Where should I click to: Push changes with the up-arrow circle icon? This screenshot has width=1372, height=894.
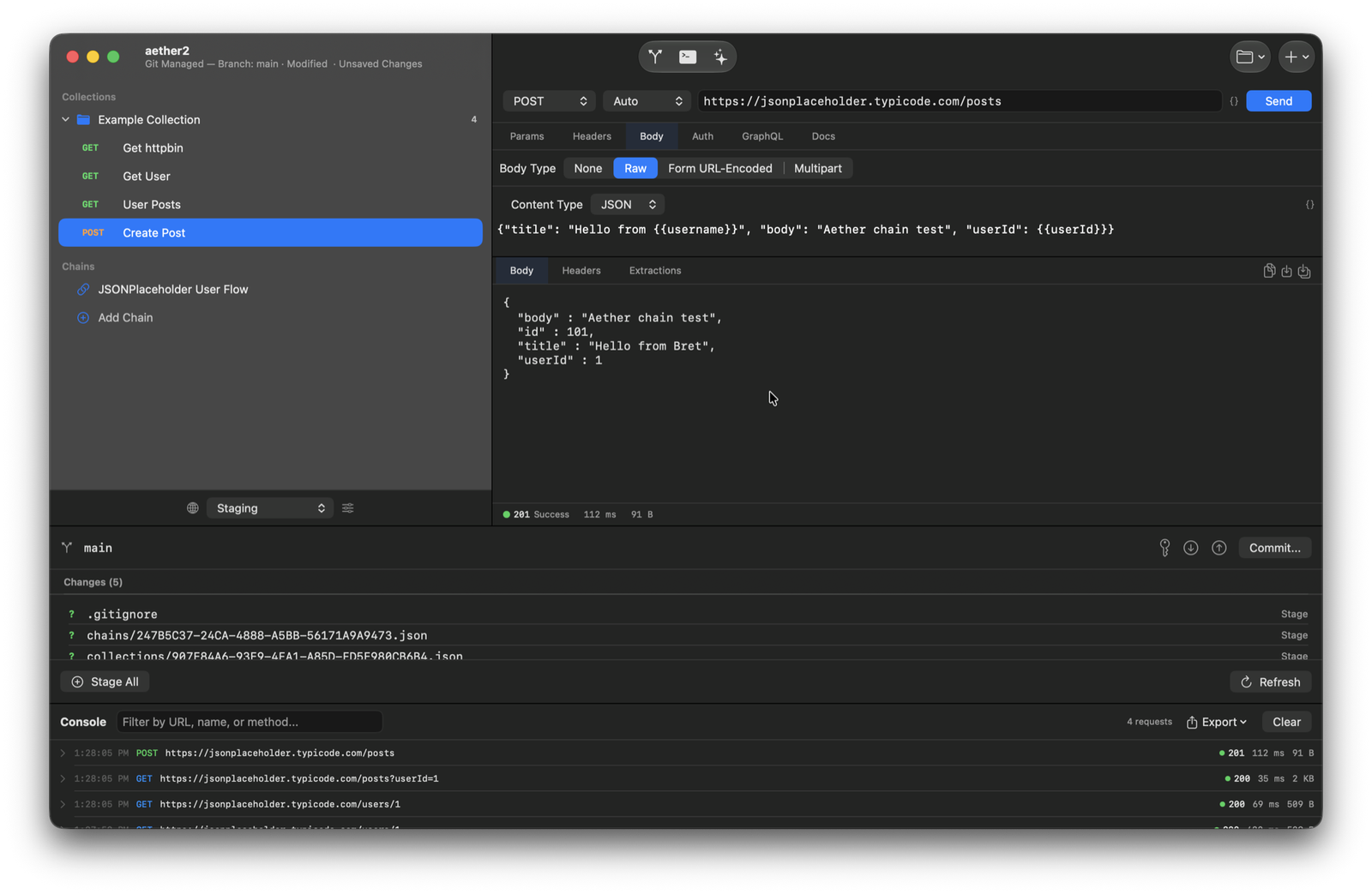tap(1219, 548)
